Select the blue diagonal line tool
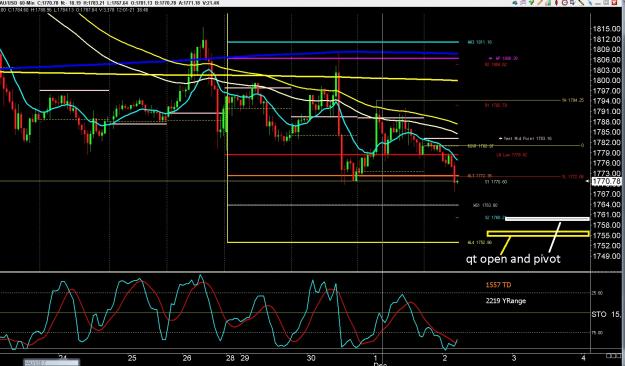This screenshot has height=366, width=625. [590, 2]
